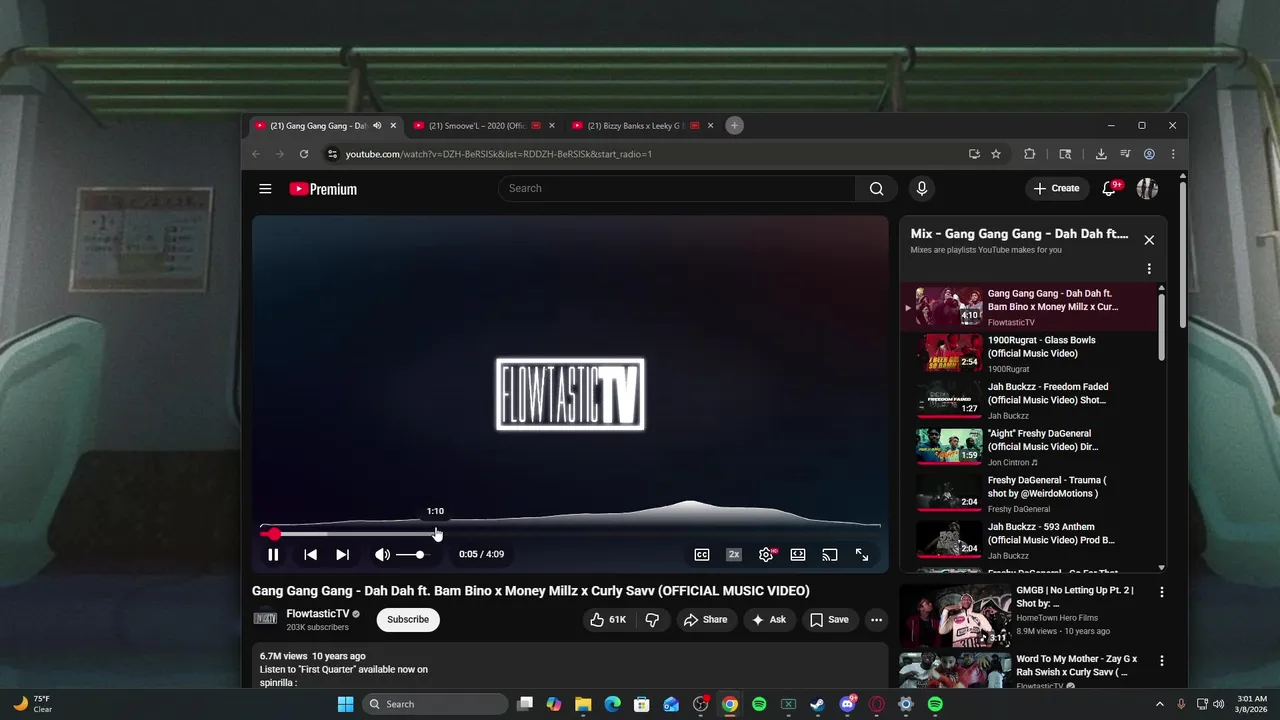The height and width of the screenshot is (720, 1280).
Task: Play Jah Buckzz - 593 Anthem from Mix
Action: (1027, 541)
